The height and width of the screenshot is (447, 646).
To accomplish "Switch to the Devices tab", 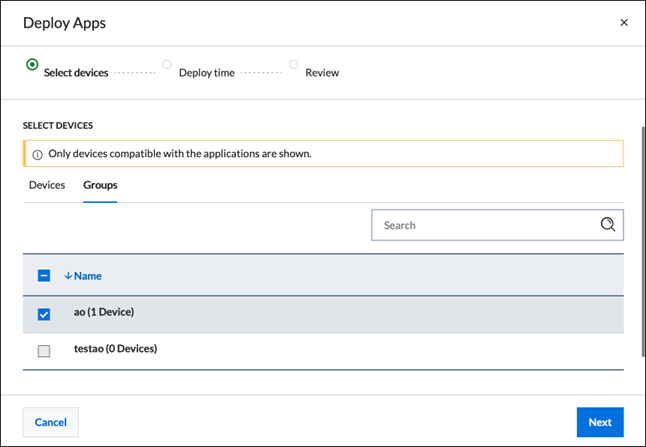I will (47, 185).
